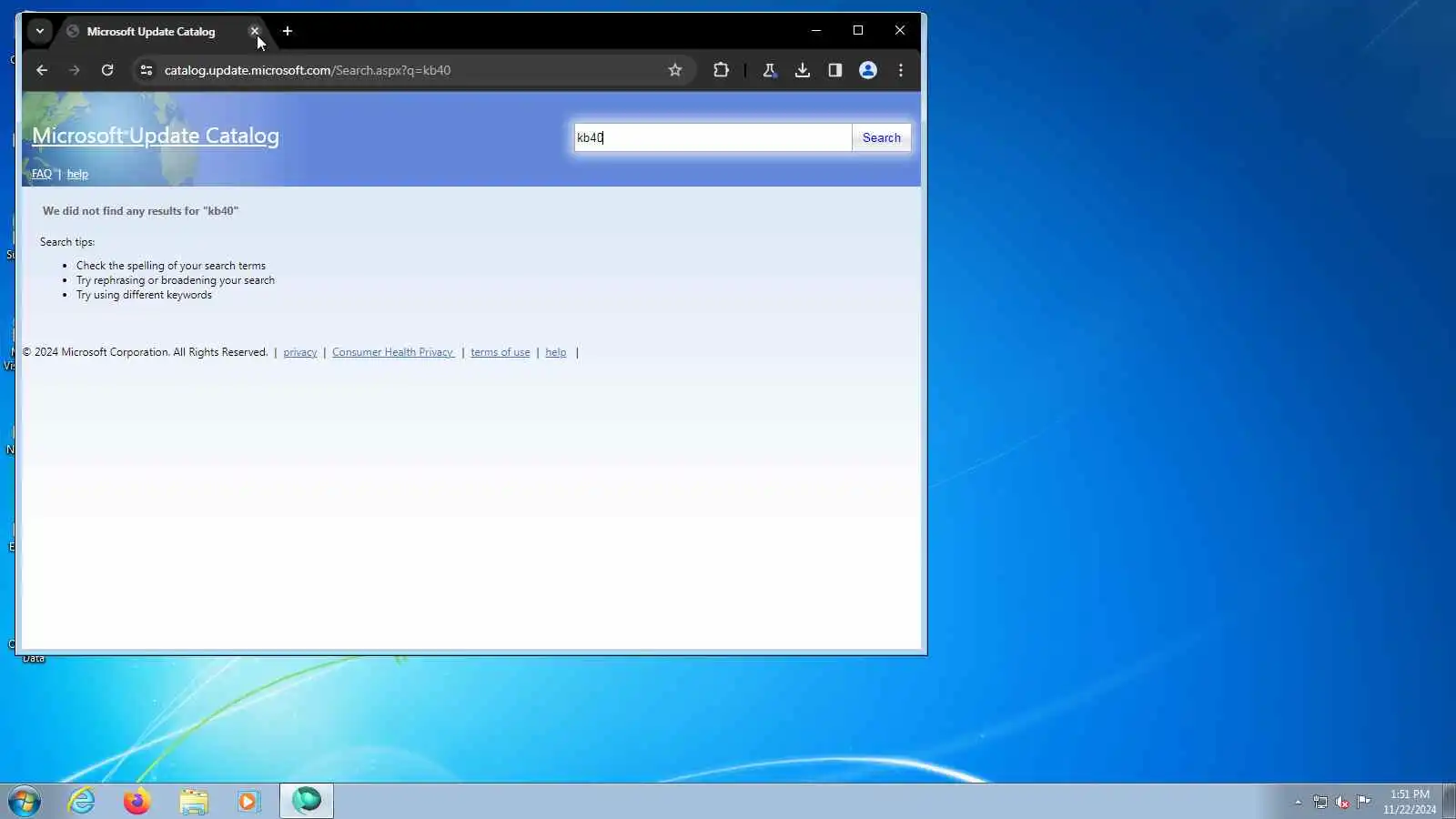Show hidden system tray icons
Image resolution: width=1456 pixels, height=819 pixels.
1298,802
